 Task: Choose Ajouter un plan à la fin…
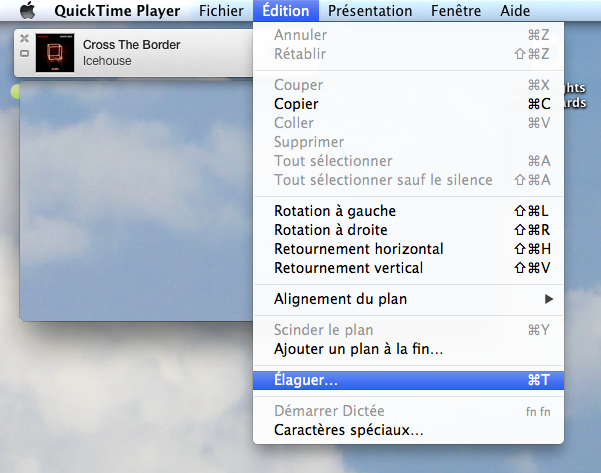(358, 349)
